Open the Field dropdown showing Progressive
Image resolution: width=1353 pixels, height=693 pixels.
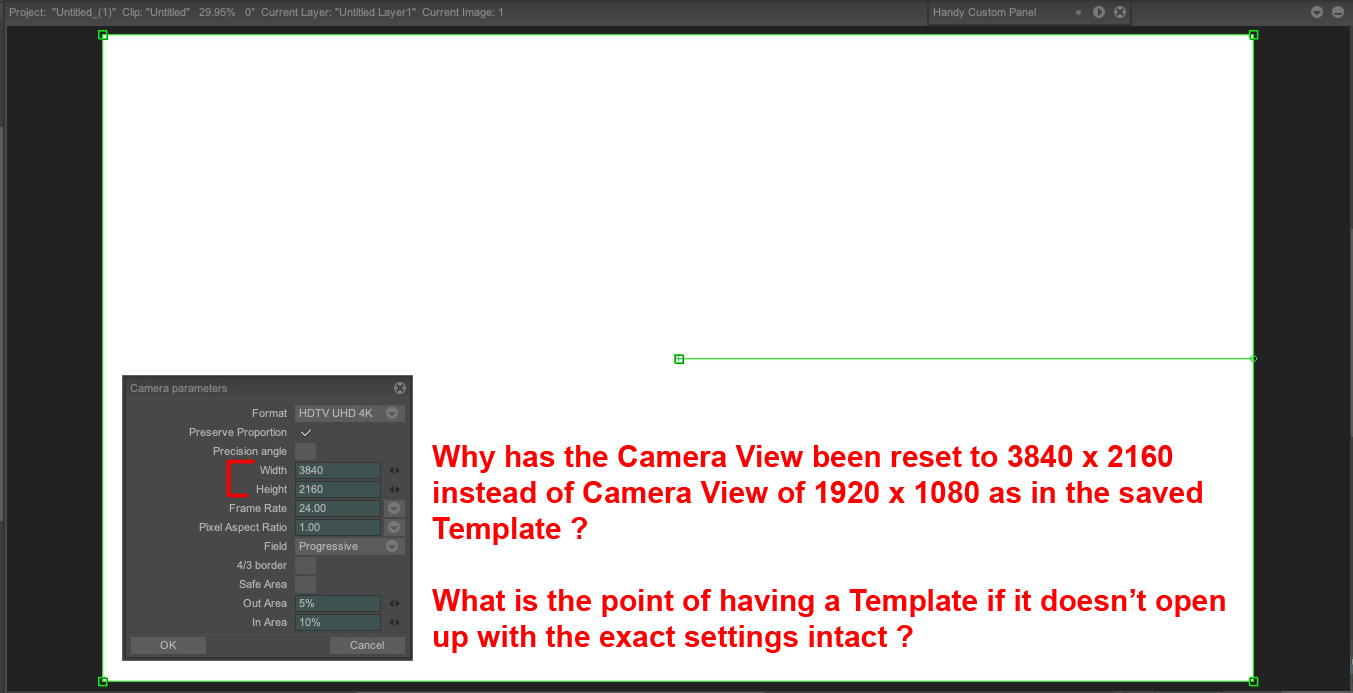click(x=350, y=546)
